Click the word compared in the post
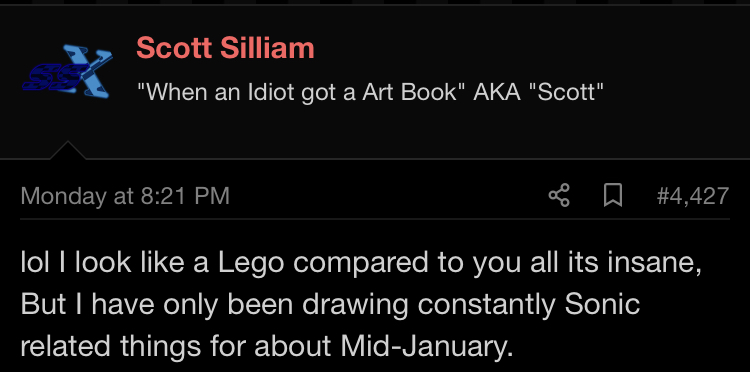 (361, 265)
